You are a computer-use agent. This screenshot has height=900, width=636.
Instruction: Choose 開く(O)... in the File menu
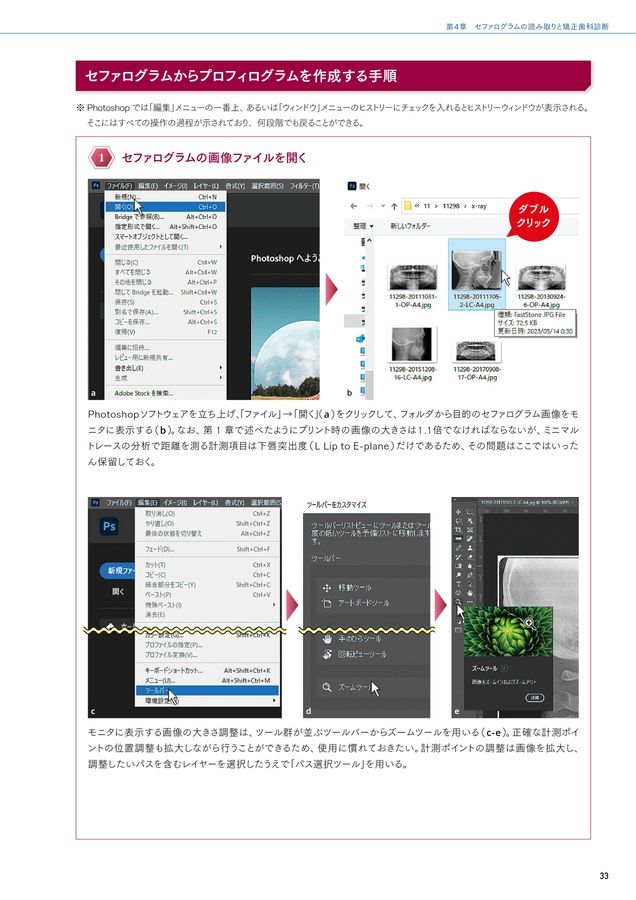[x=165, y=207]
